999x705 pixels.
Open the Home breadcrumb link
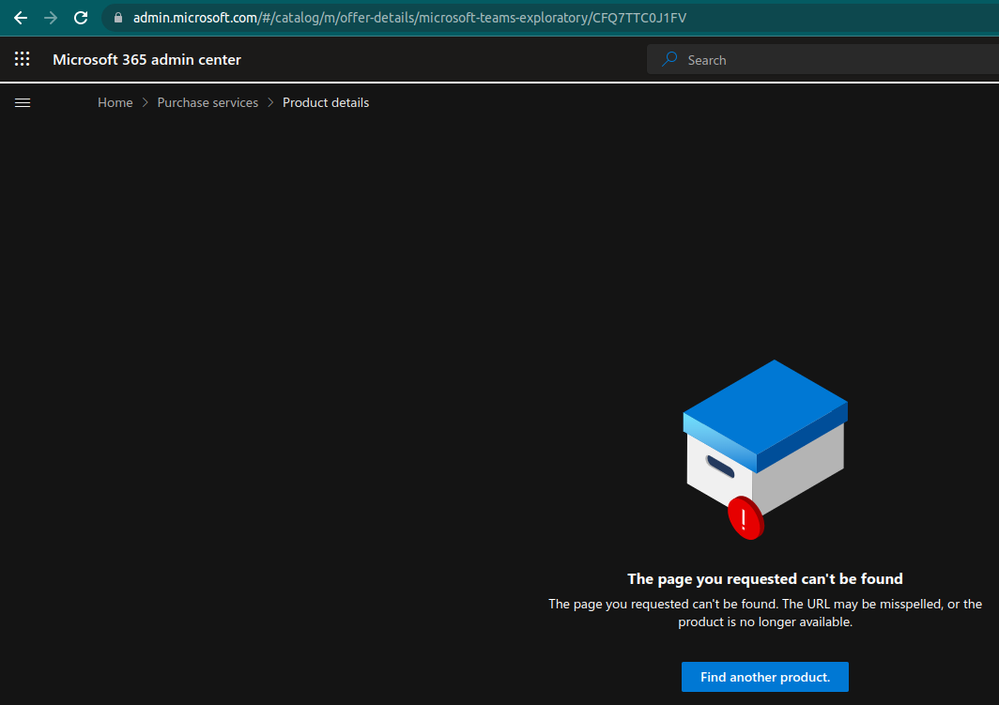coord(115,102)
